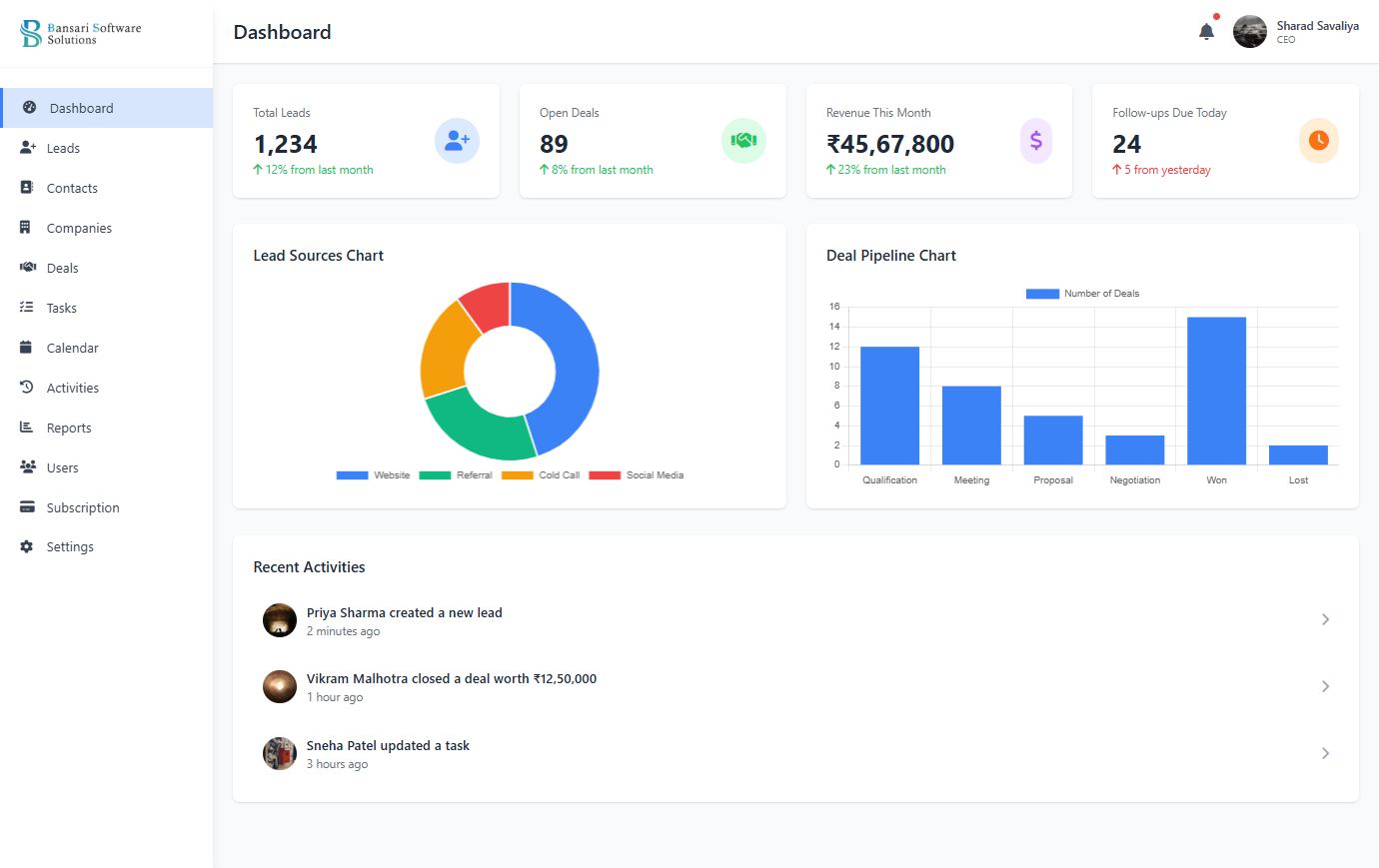Click Vikram Malhotra's avatar
The height and width of the screenshot is (868, 1379).
point(280,687)
